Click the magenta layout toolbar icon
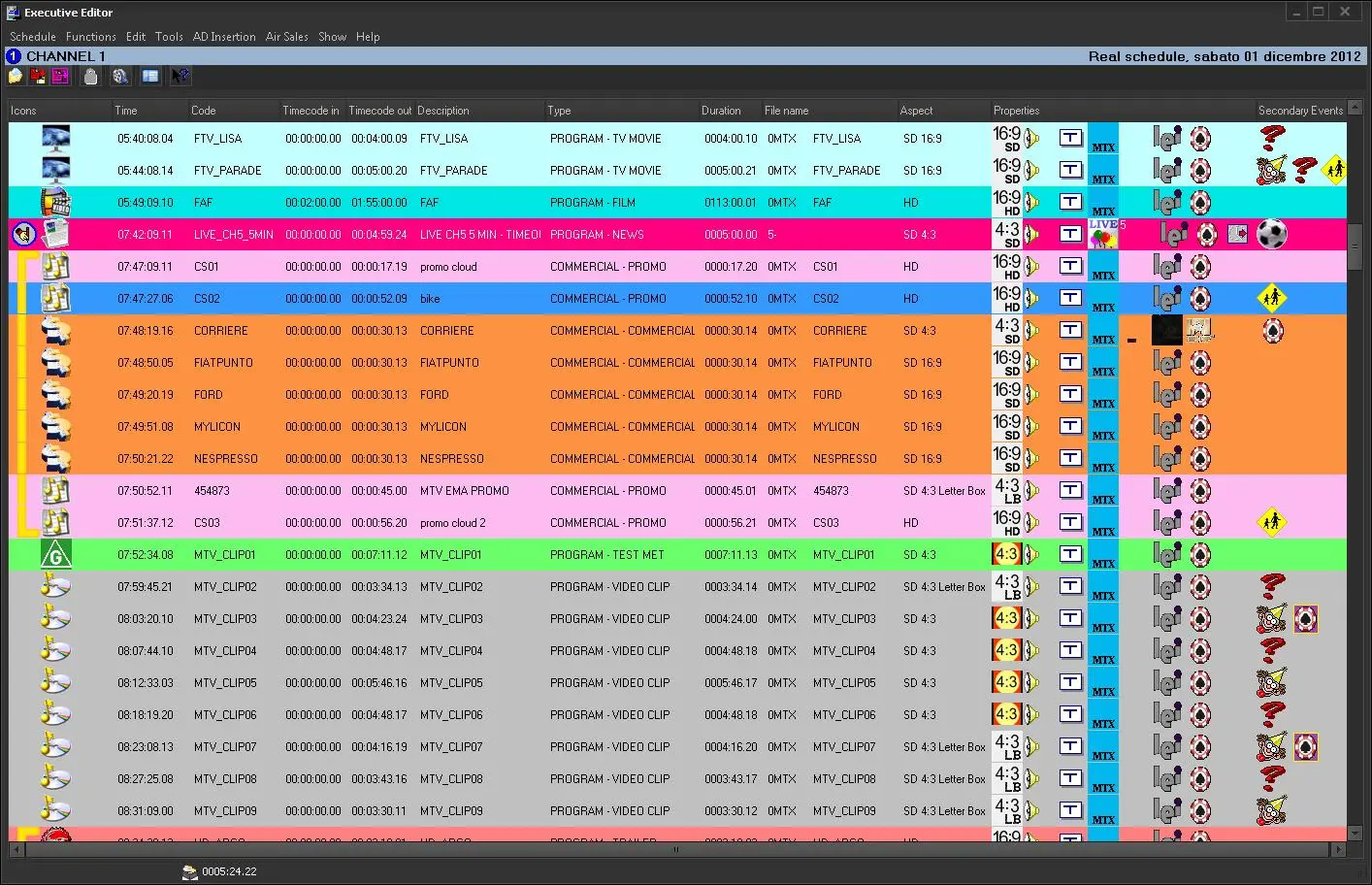This screenshot has width=1372, height=885. point(60,76)
